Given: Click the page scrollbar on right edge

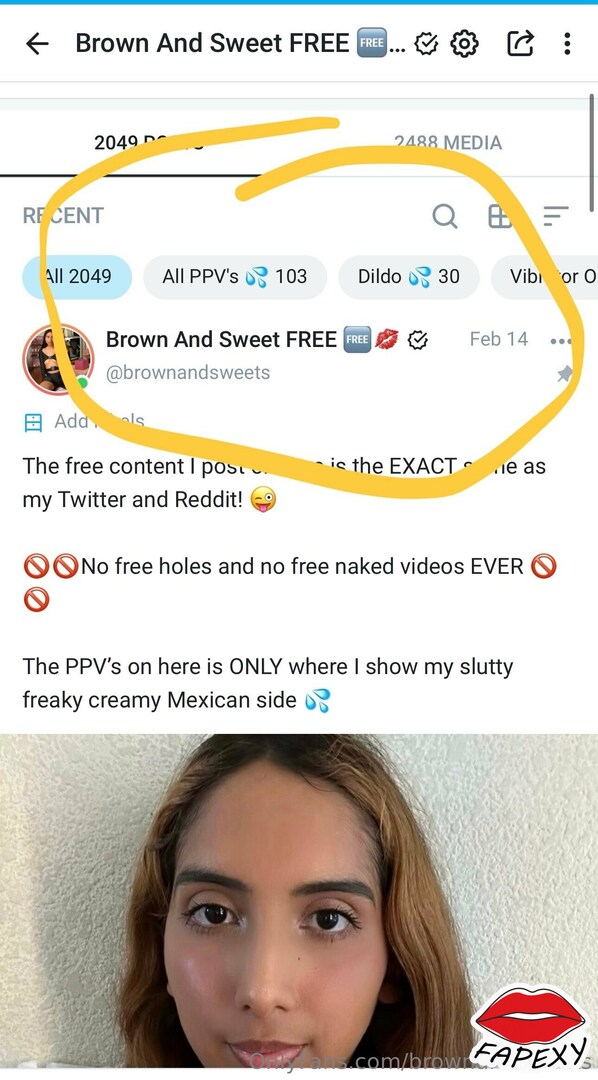Looking at the screenshot, I should pyautogui.click(x=592, y=152).
